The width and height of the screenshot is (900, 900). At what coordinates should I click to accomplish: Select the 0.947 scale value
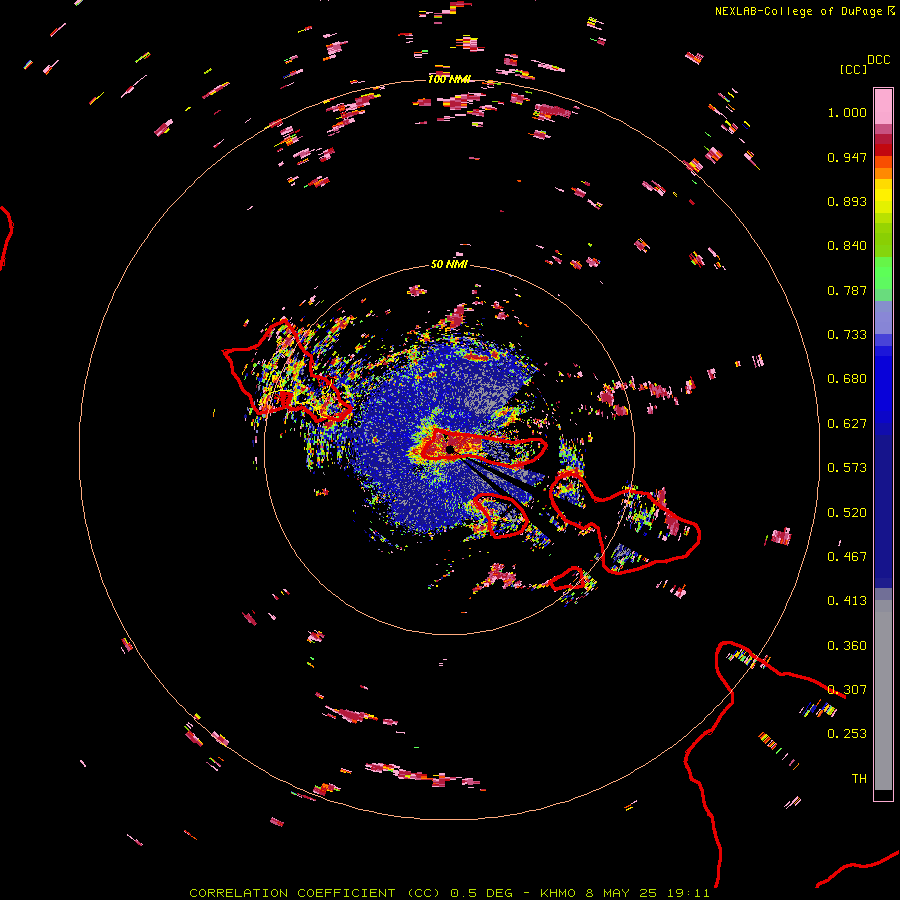pos(847,157)
